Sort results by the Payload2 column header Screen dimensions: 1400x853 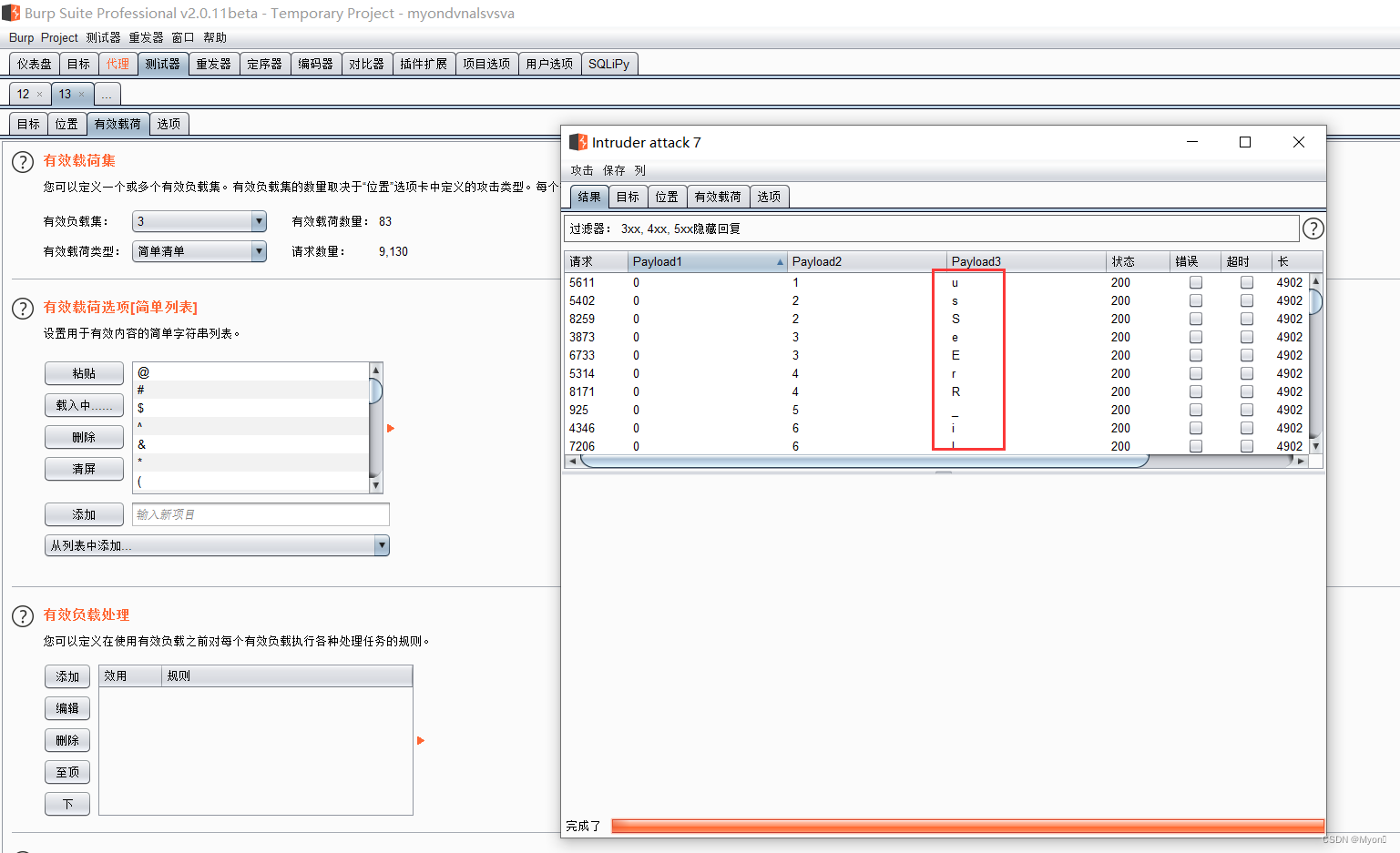pos(866,261)
